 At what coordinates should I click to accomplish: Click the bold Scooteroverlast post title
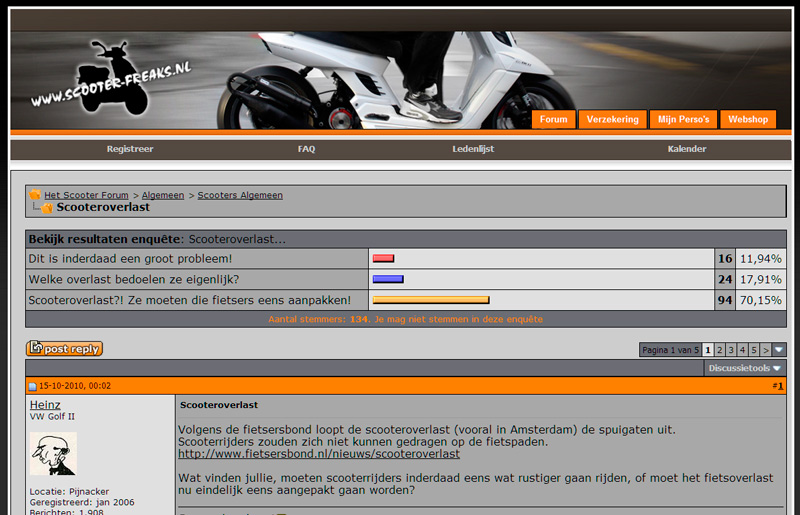pyautogui.click(x=219, y=405)
